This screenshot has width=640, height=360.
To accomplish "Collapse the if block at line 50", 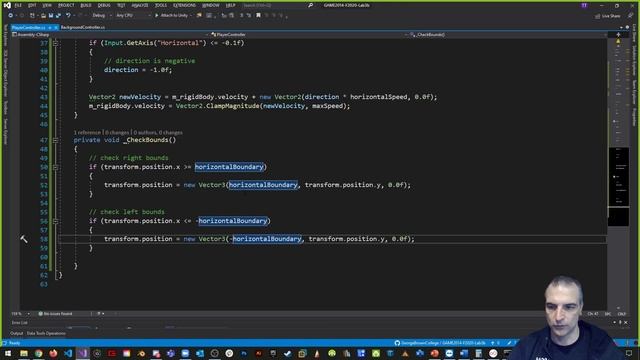I will coord(56,167).
